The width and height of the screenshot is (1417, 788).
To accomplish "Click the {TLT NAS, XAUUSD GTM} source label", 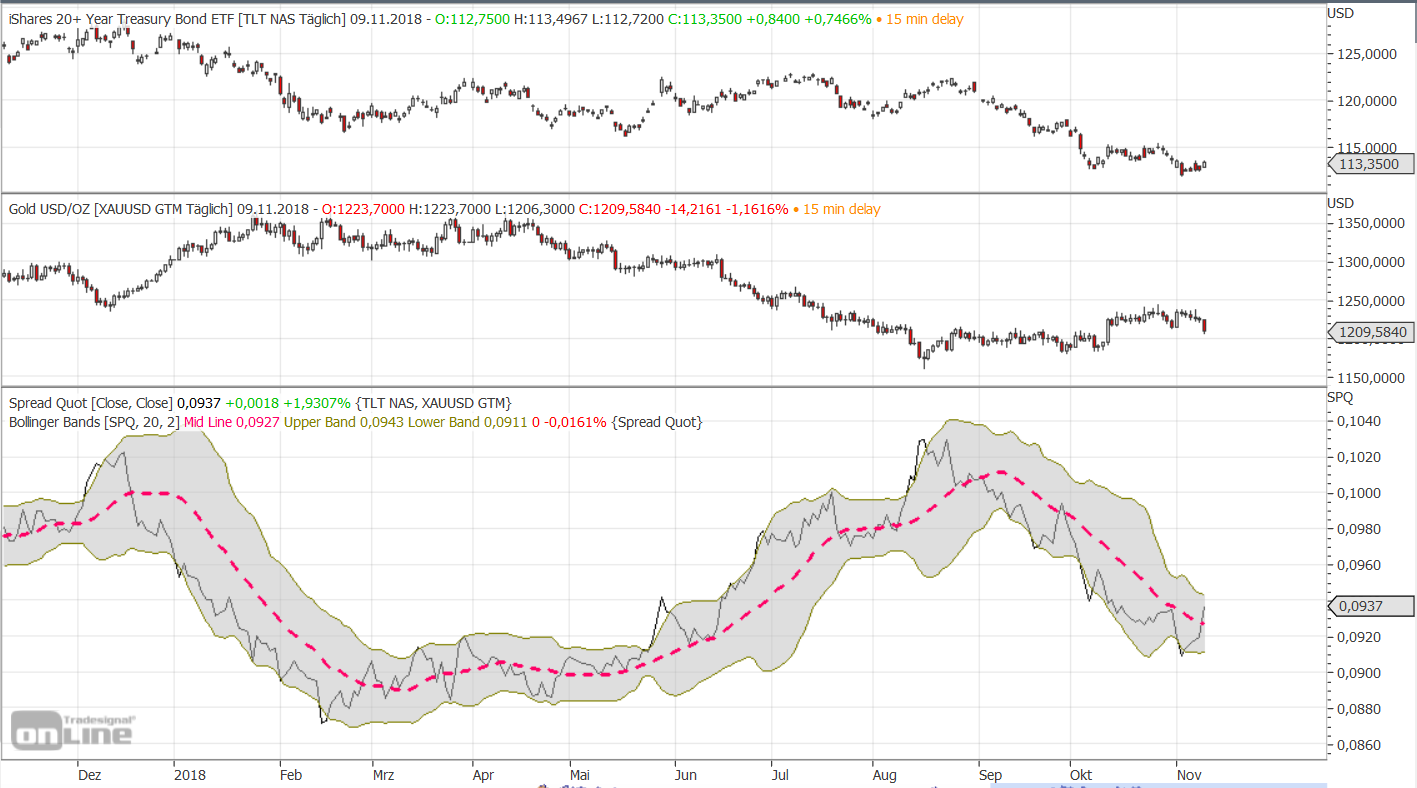I will point(433,403).
